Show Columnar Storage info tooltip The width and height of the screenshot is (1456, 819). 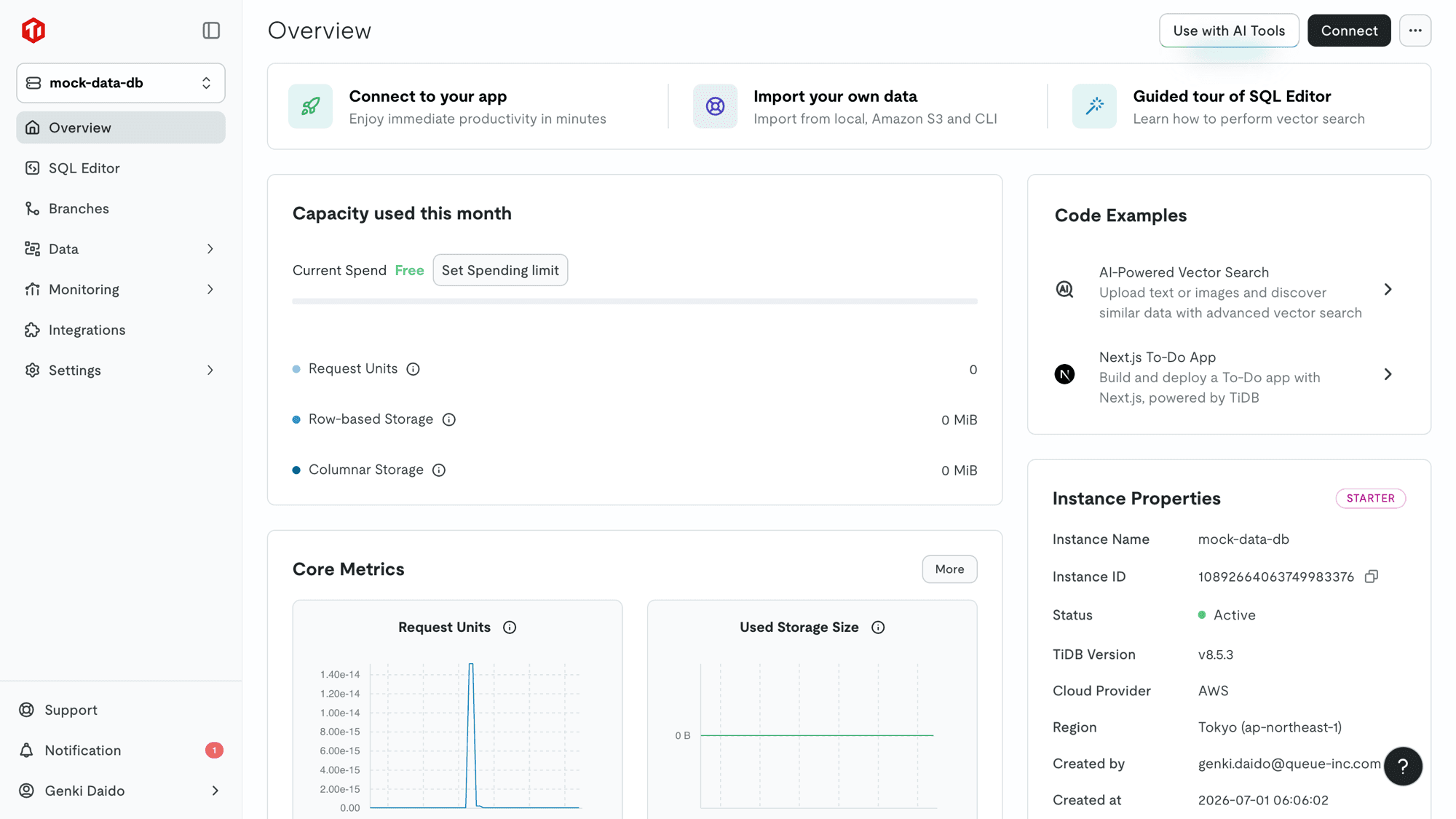439,470
